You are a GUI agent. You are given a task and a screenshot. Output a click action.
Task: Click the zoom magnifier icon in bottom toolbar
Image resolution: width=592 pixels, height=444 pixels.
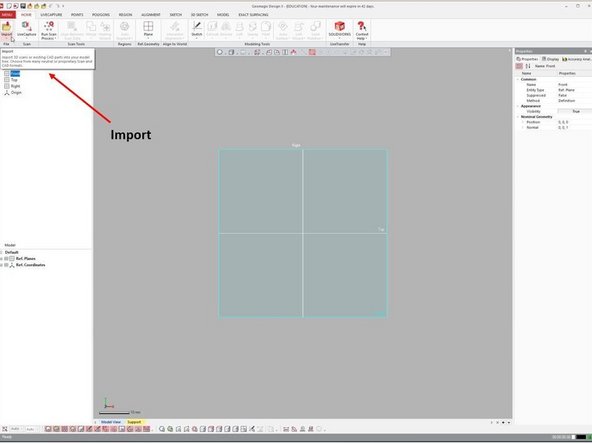pos(162,429)
